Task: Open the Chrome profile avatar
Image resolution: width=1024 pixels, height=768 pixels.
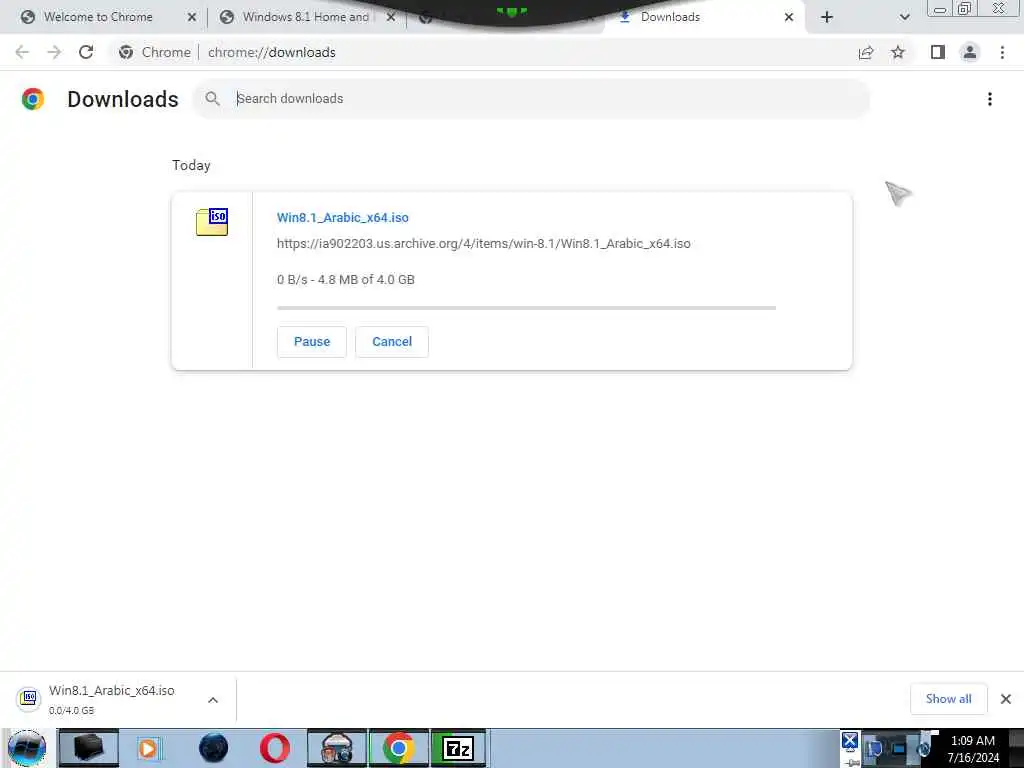Action: click(970, 52)
